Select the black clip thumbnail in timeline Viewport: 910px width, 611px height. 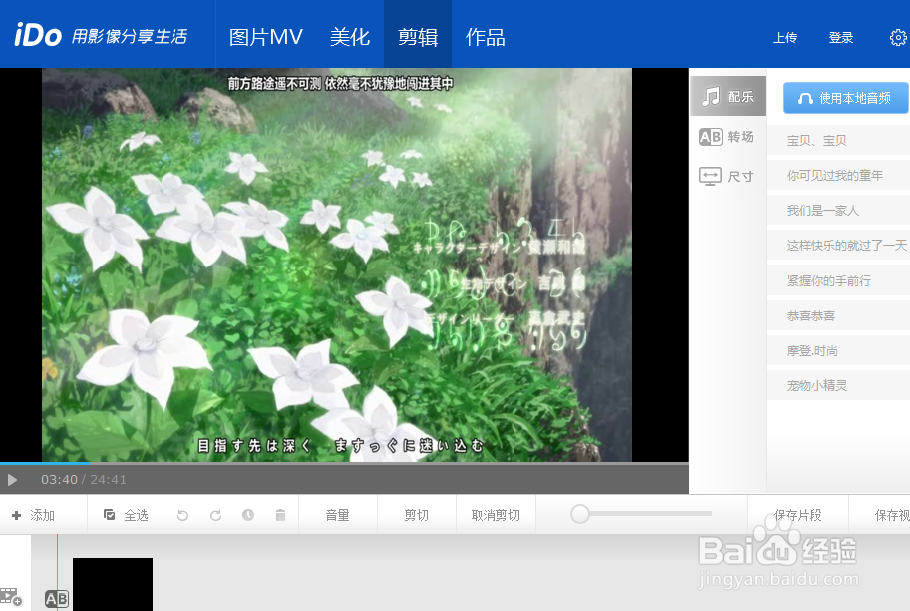click(113, 584)
